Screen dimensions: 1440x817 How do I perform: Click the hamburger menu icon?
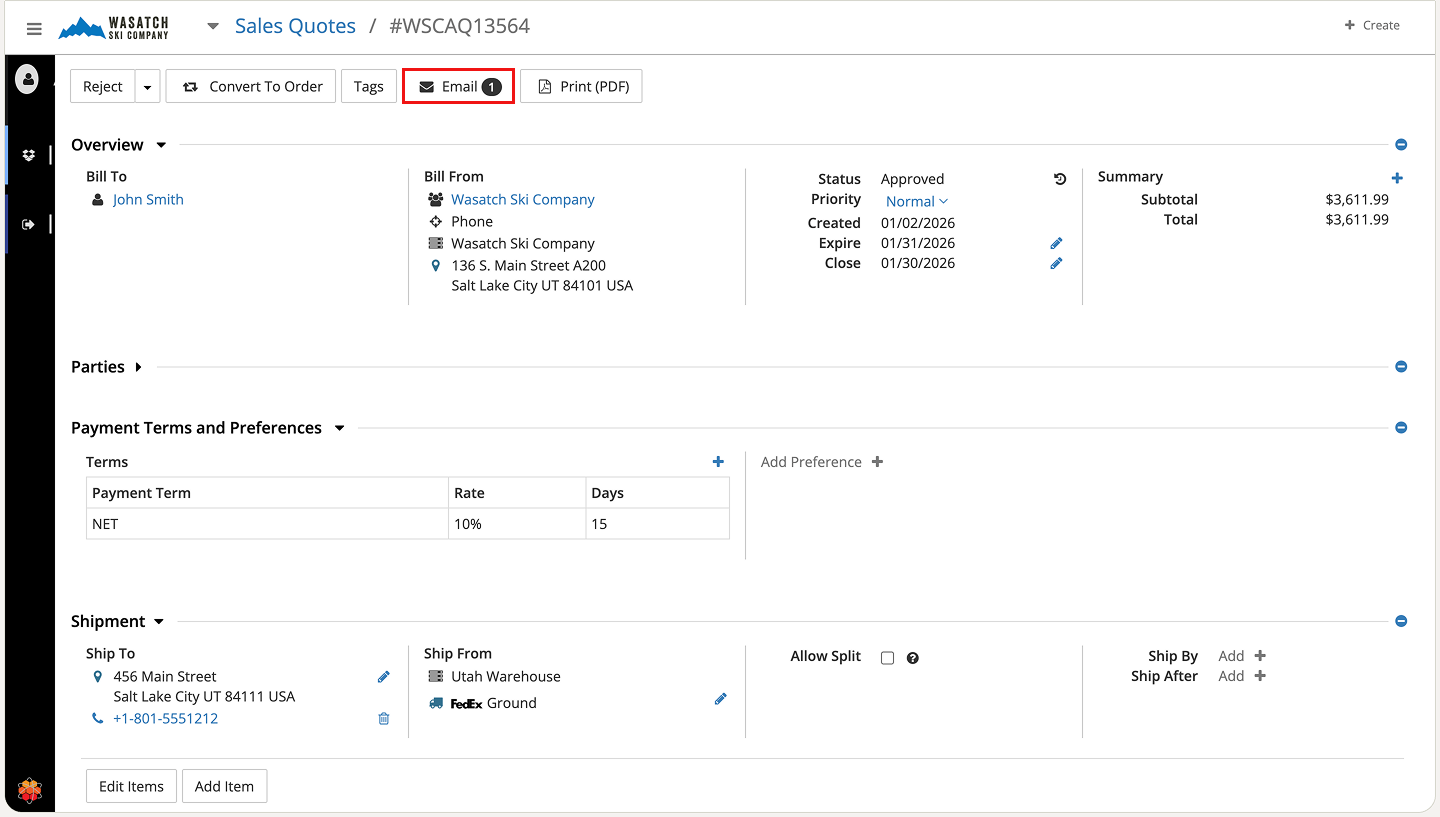[34, 29]
